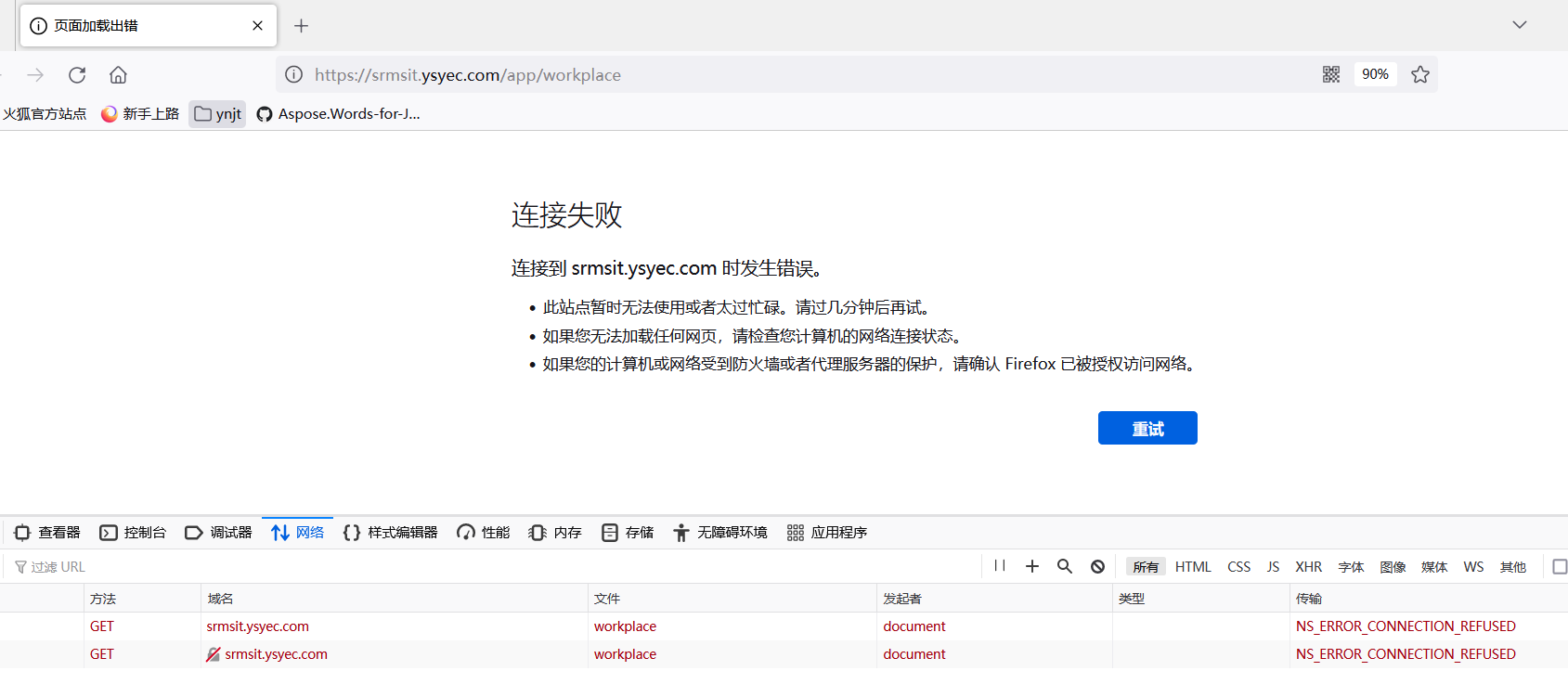This screenshot has width=1568, height=697.
Task: Click the insecure lock icon on second request
Action: pyautogui.click(x=214, y=654)
